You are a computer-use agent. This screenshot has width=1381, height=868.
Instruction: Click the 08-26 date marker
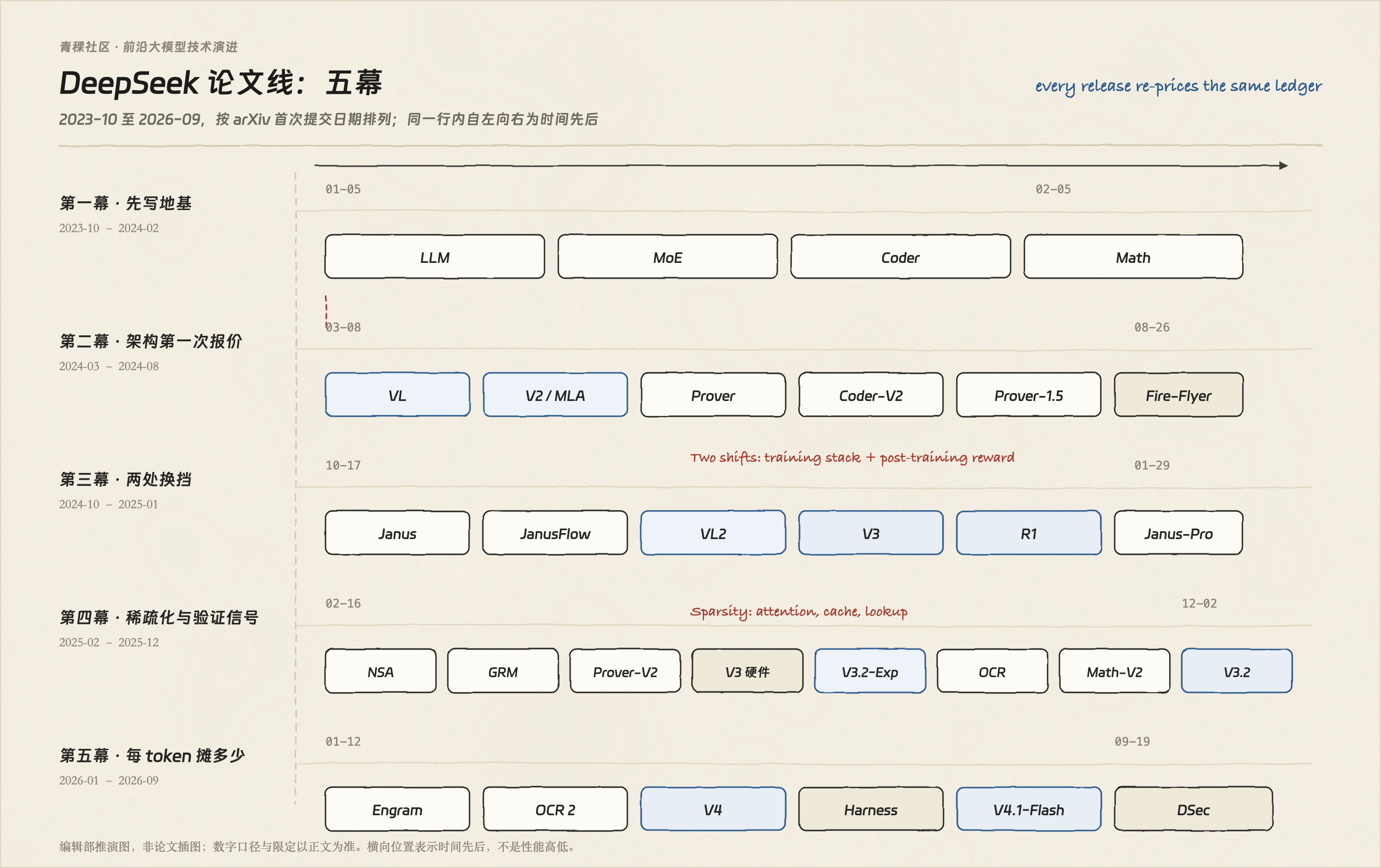point(1152,327)
